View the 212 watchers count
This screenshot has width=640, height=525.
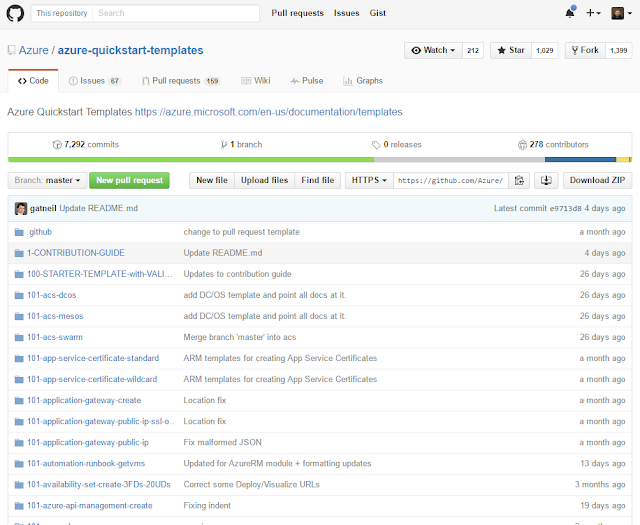473,50
